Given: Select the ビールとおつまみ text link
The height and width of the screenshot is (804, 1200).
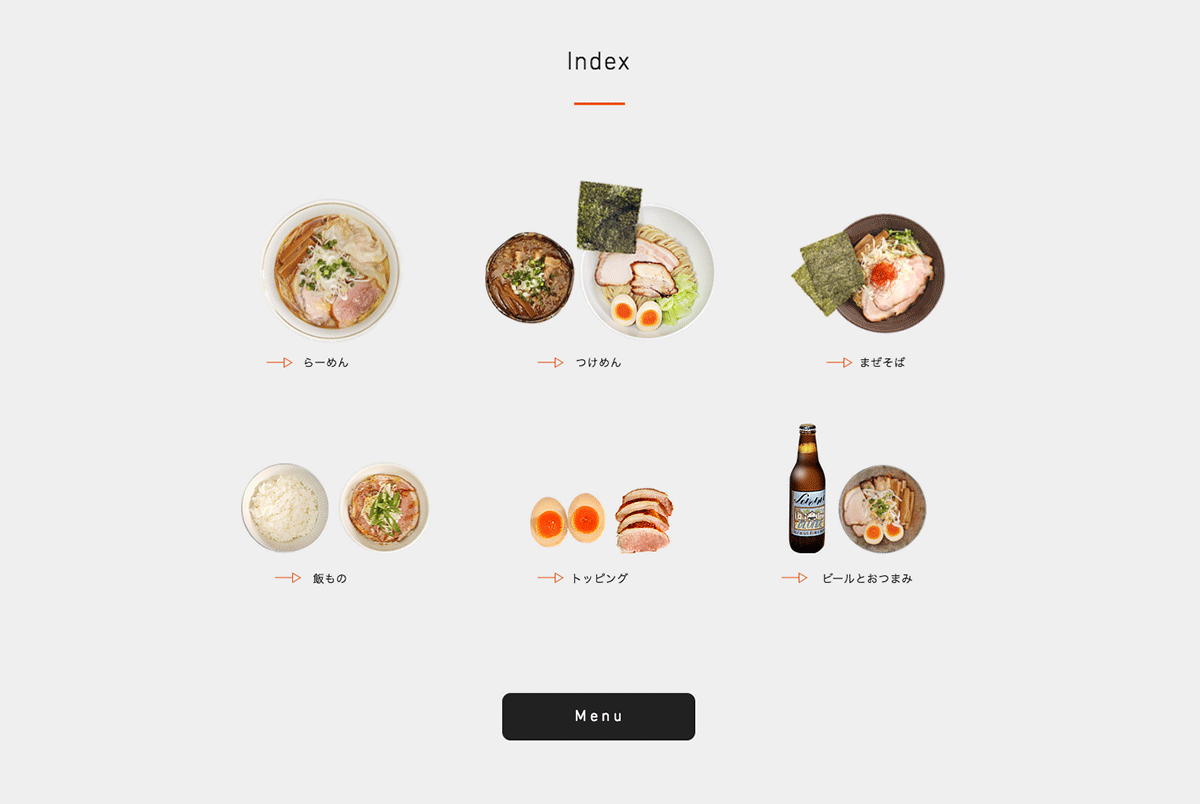Looking at the screenshot, I should pyautogui.click(x=867, y=578).
